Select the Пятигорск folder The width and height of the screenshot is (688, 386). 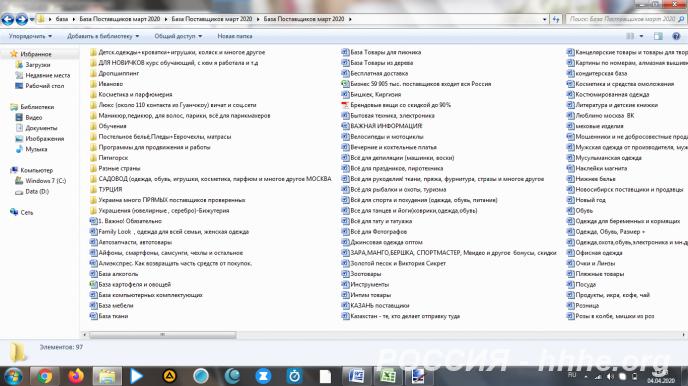113,158
